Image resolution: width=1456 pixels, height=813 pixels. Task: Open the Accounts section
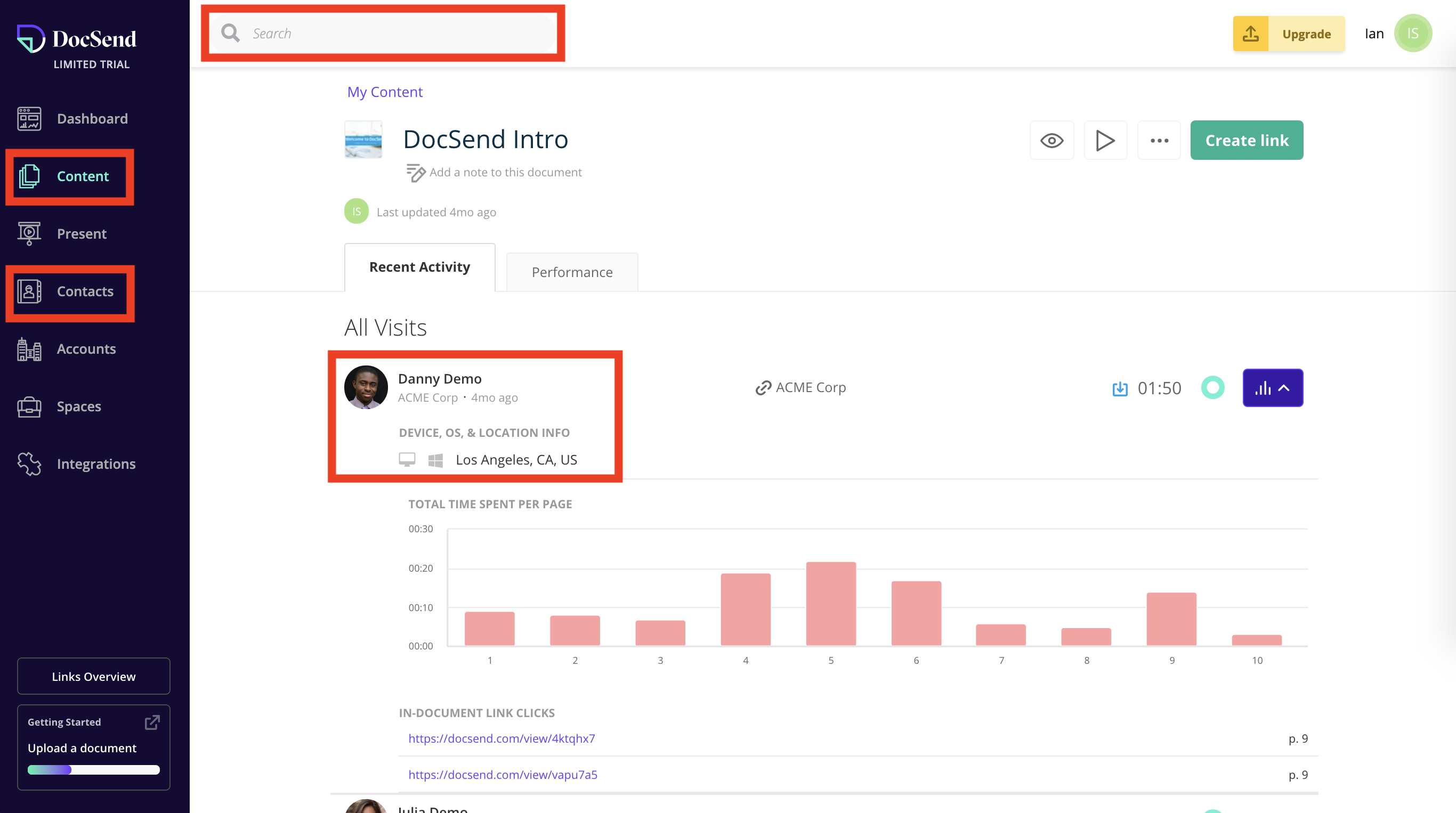point(86,349)
